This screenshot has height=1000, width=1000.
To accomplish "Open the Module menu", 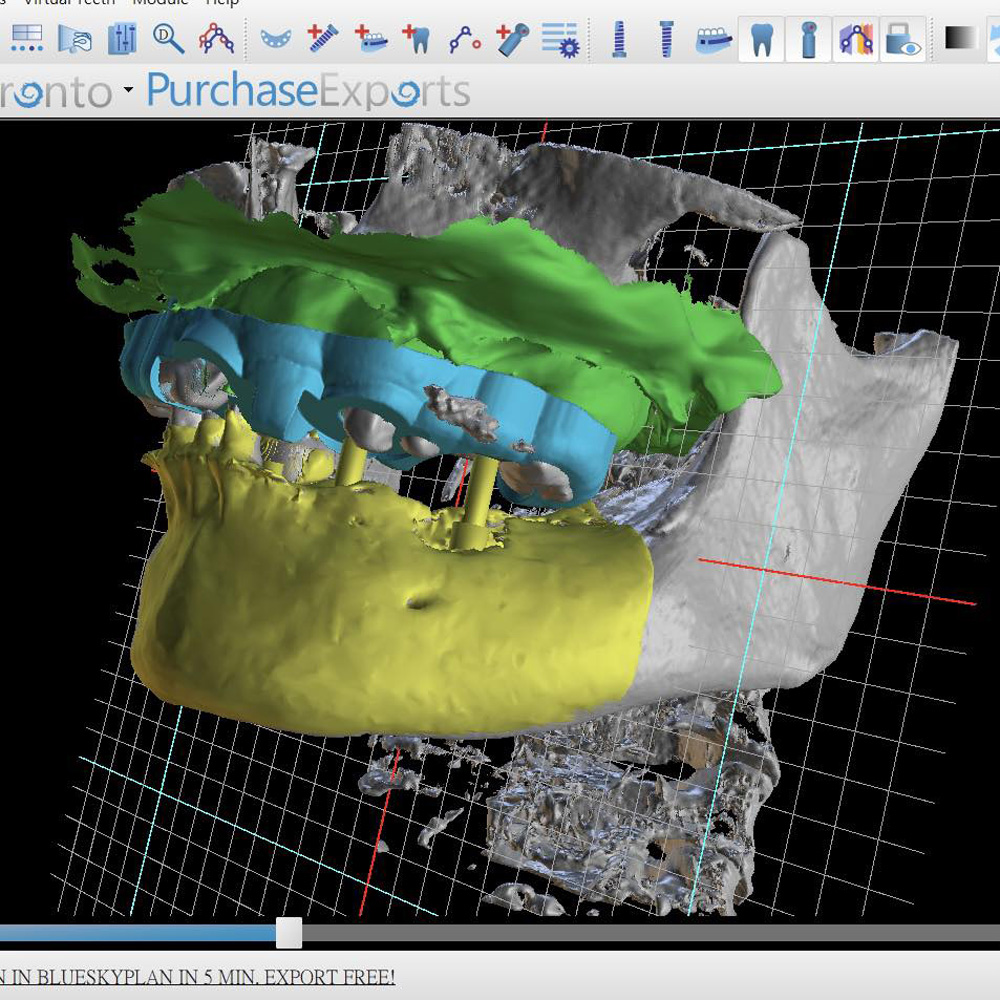I will tap(160, 2).
